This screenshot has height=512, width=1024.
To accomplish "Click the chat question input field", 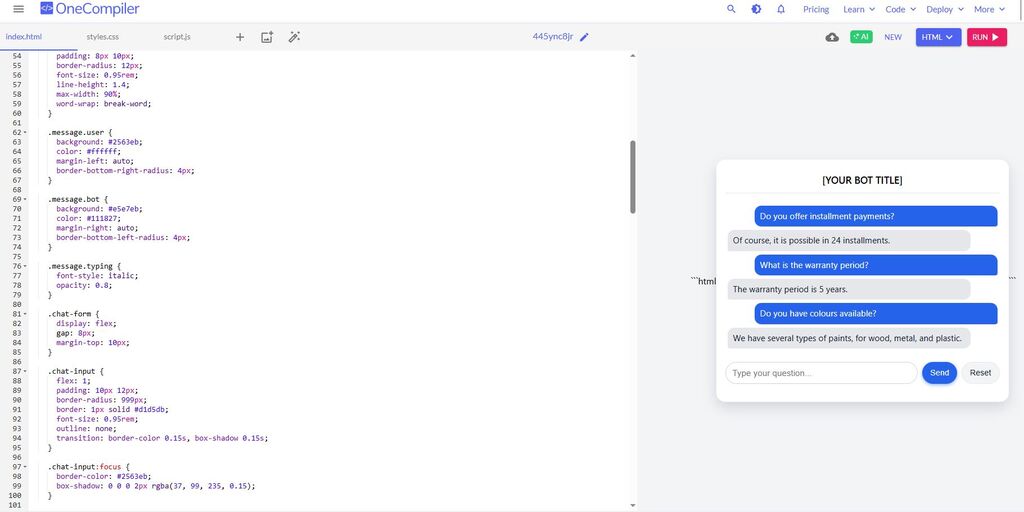I will (820, 373).
